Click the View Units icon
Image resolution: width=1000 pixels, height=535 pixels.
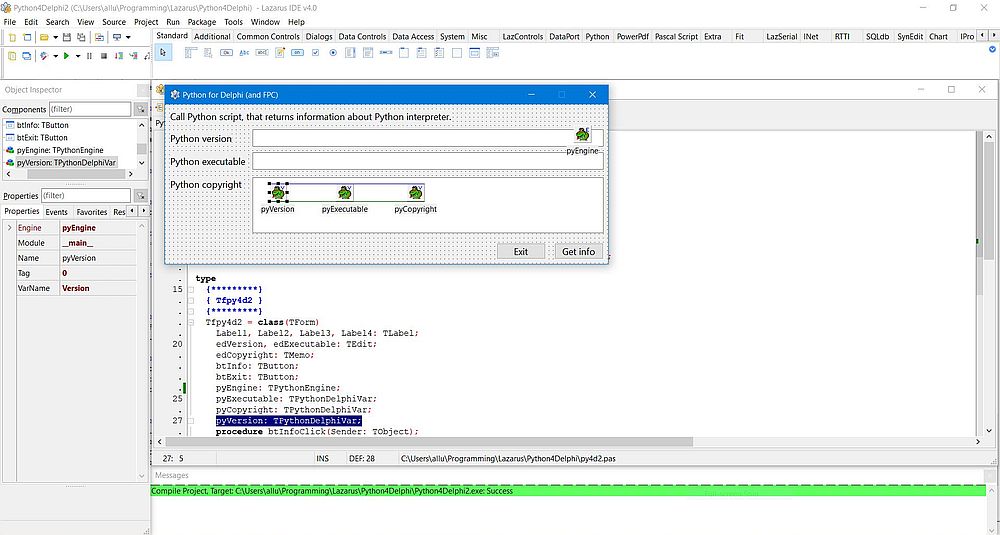11,56
